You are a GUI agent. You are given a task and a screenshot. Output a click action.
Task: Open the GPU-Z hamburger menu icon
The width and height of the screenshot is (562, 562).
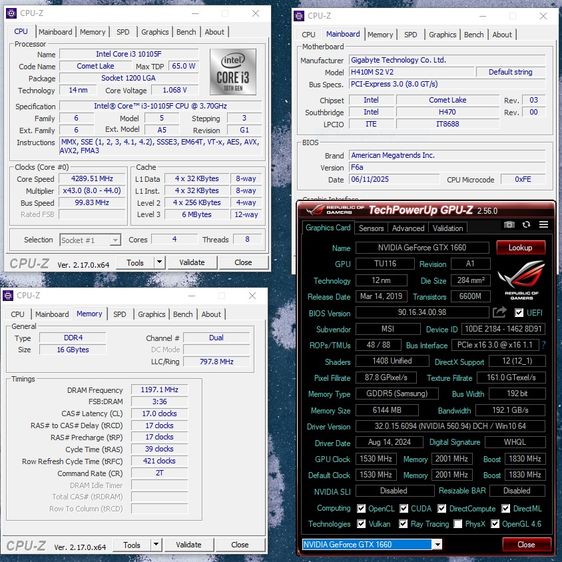coord(543,225)
